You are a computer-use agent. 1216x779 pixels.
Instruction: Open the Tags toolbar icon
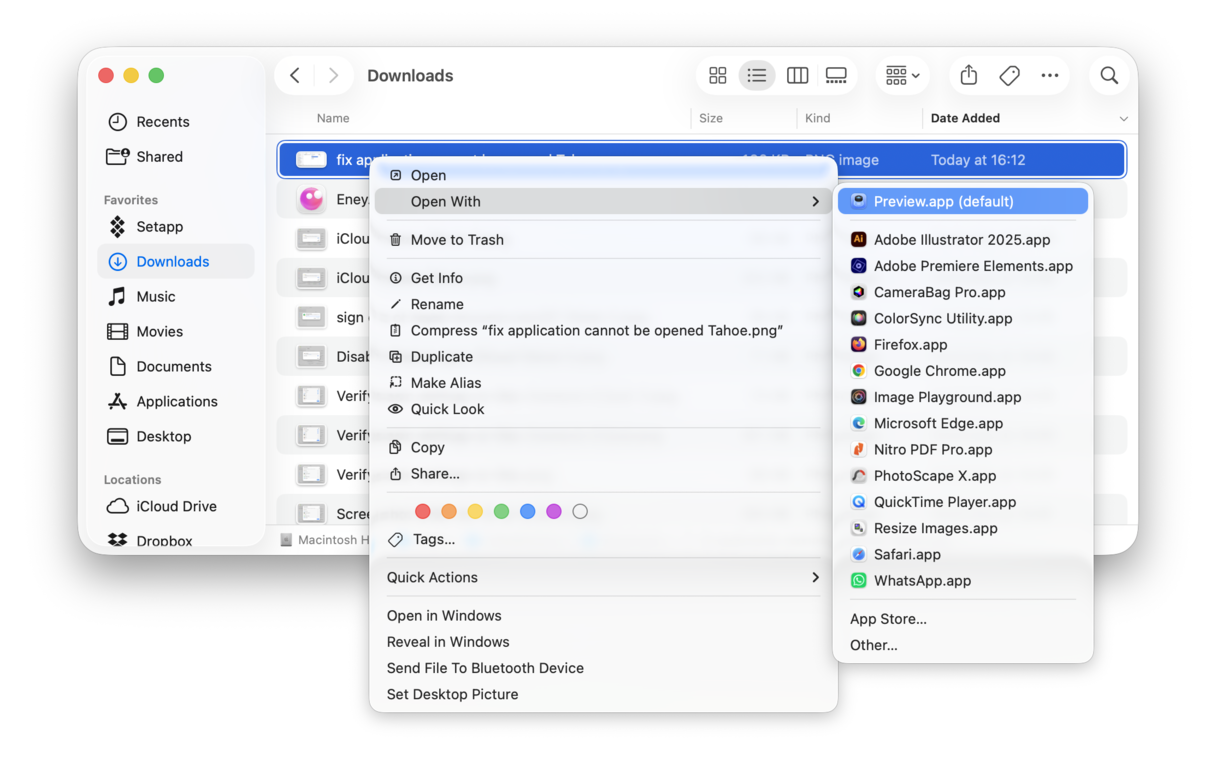pyautogui.click(x=1009, y=75)
